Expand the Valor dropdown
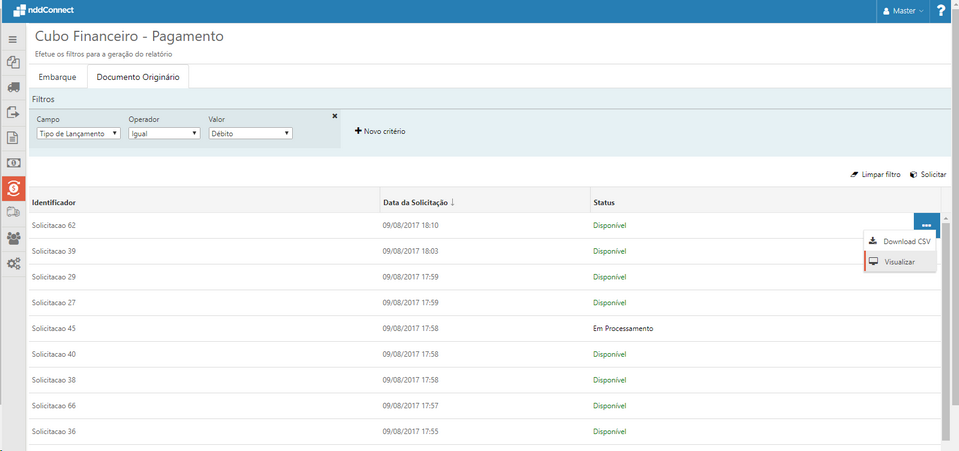The width and height of the screenshot is (959, 451). point(250,133)
